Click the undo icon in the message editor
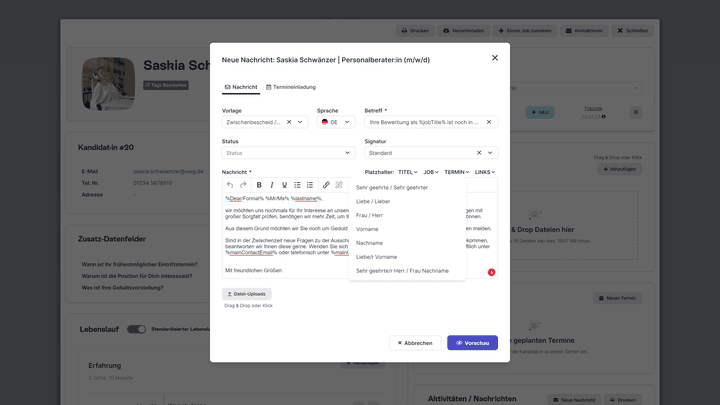 pos(230,185)
